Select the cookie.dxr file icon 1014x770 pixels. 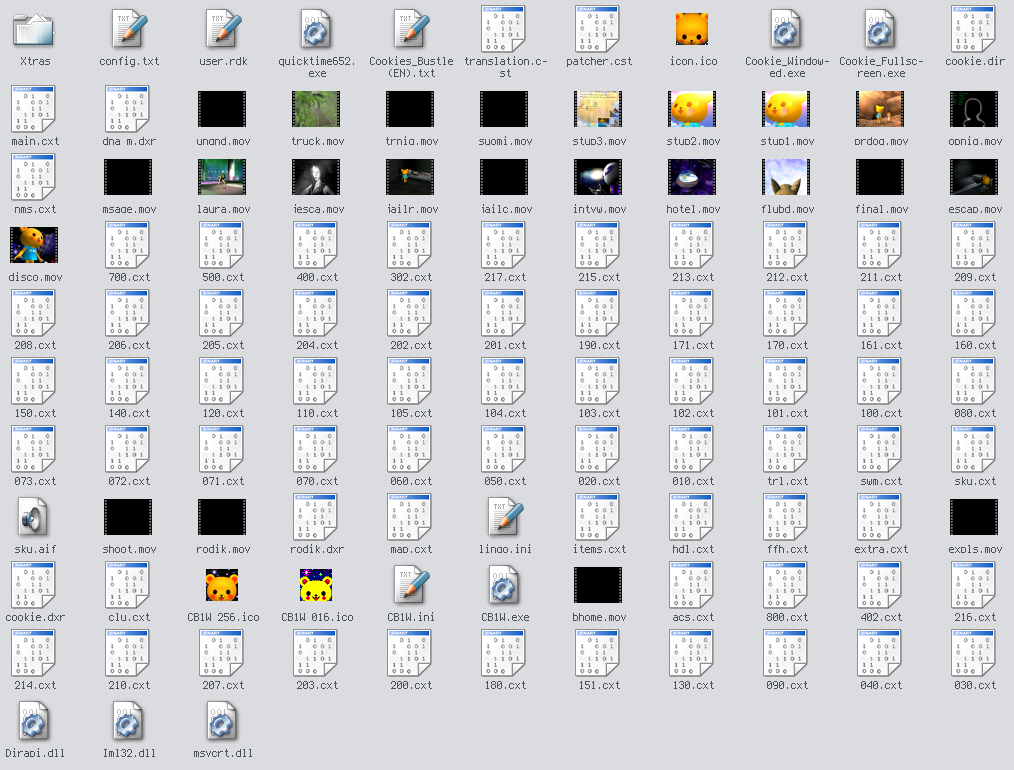click(x=34, y=585)
